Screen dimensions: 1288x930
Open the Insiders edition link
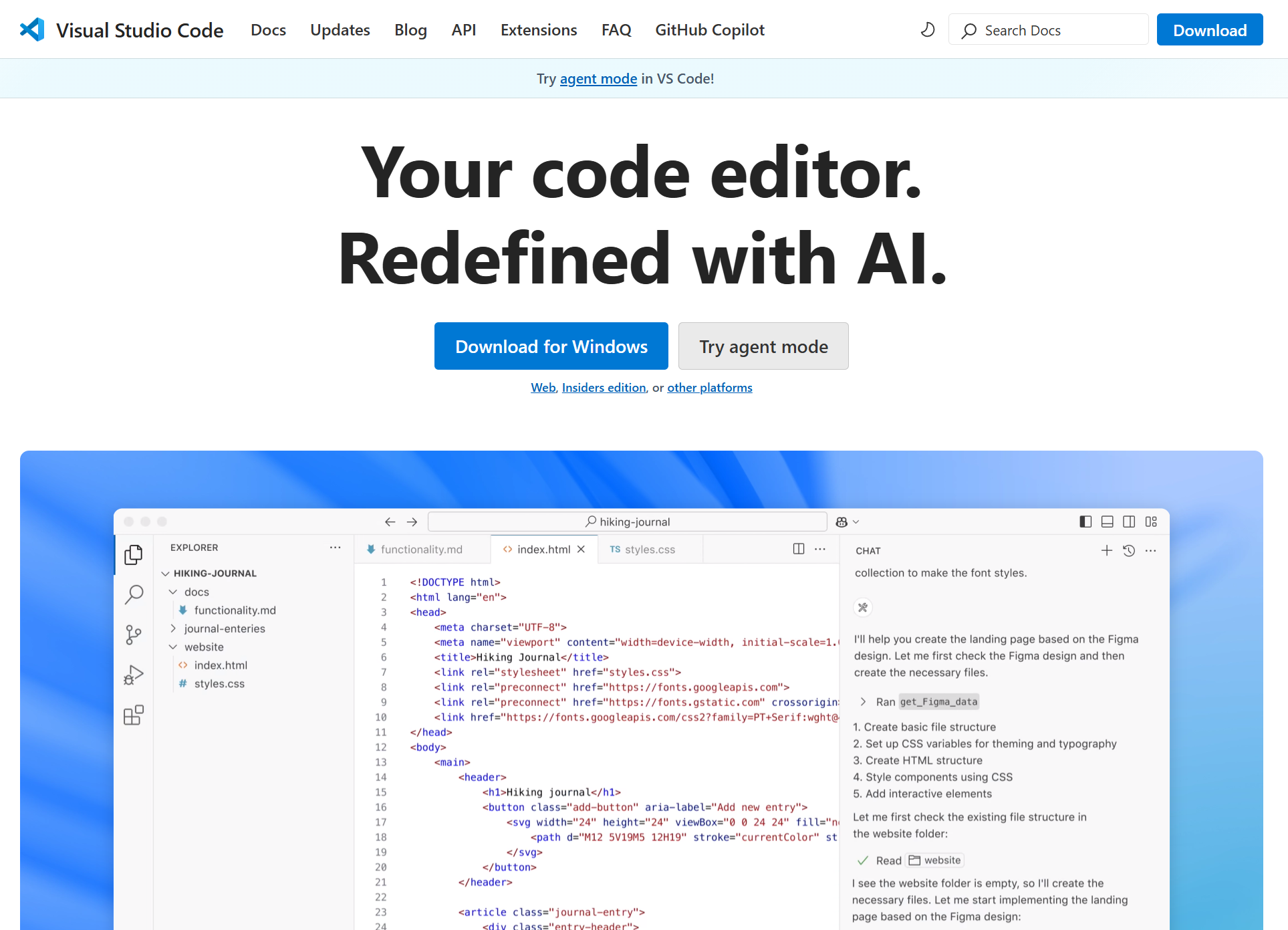click(x=604, y=387)
